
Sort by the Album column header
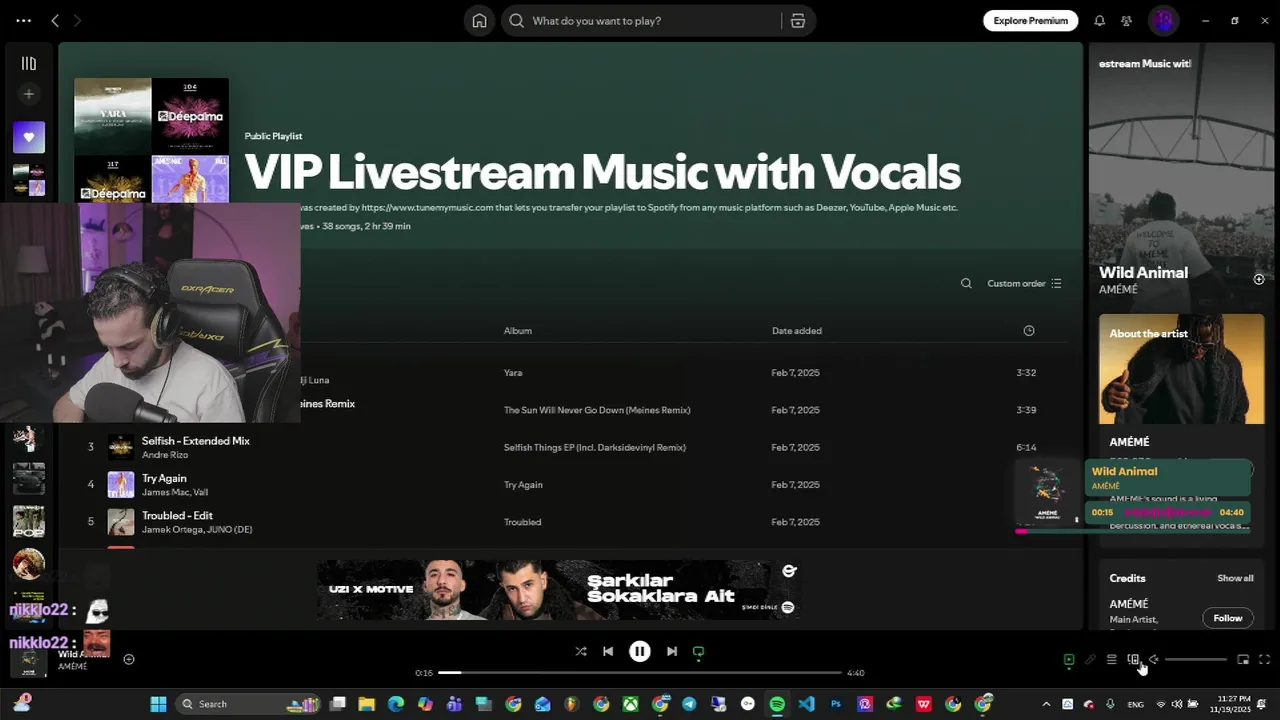(518, 331)
